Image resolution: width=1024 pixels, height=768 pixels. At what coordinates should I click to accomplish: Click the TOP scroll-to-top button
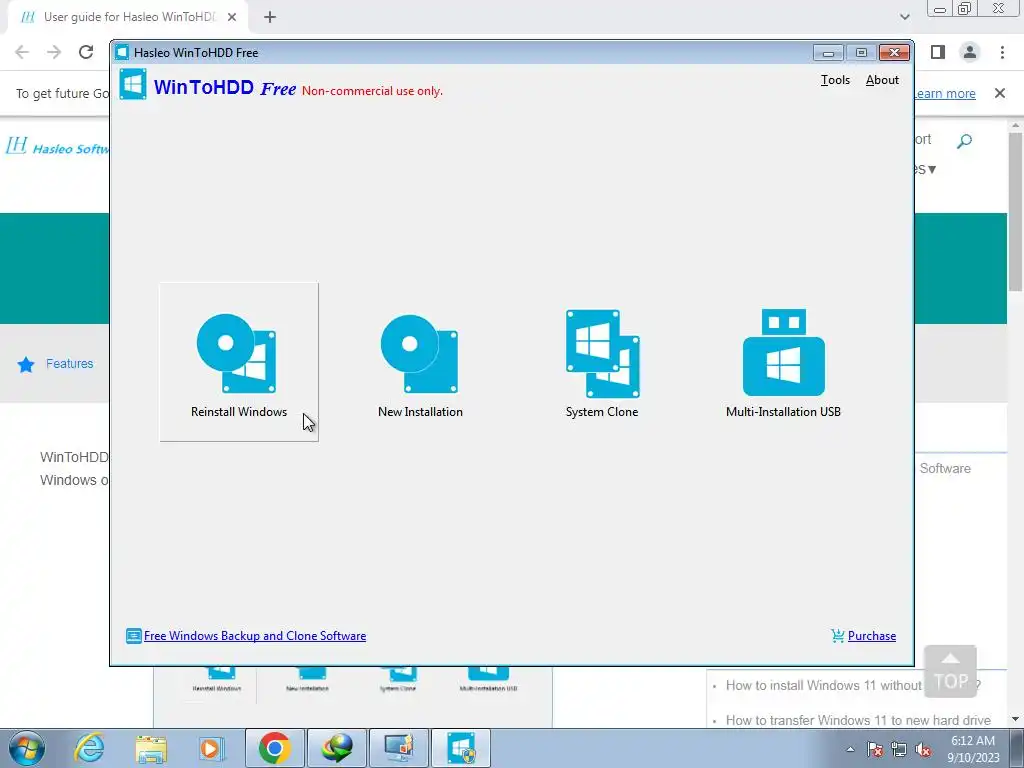point(950,671)
